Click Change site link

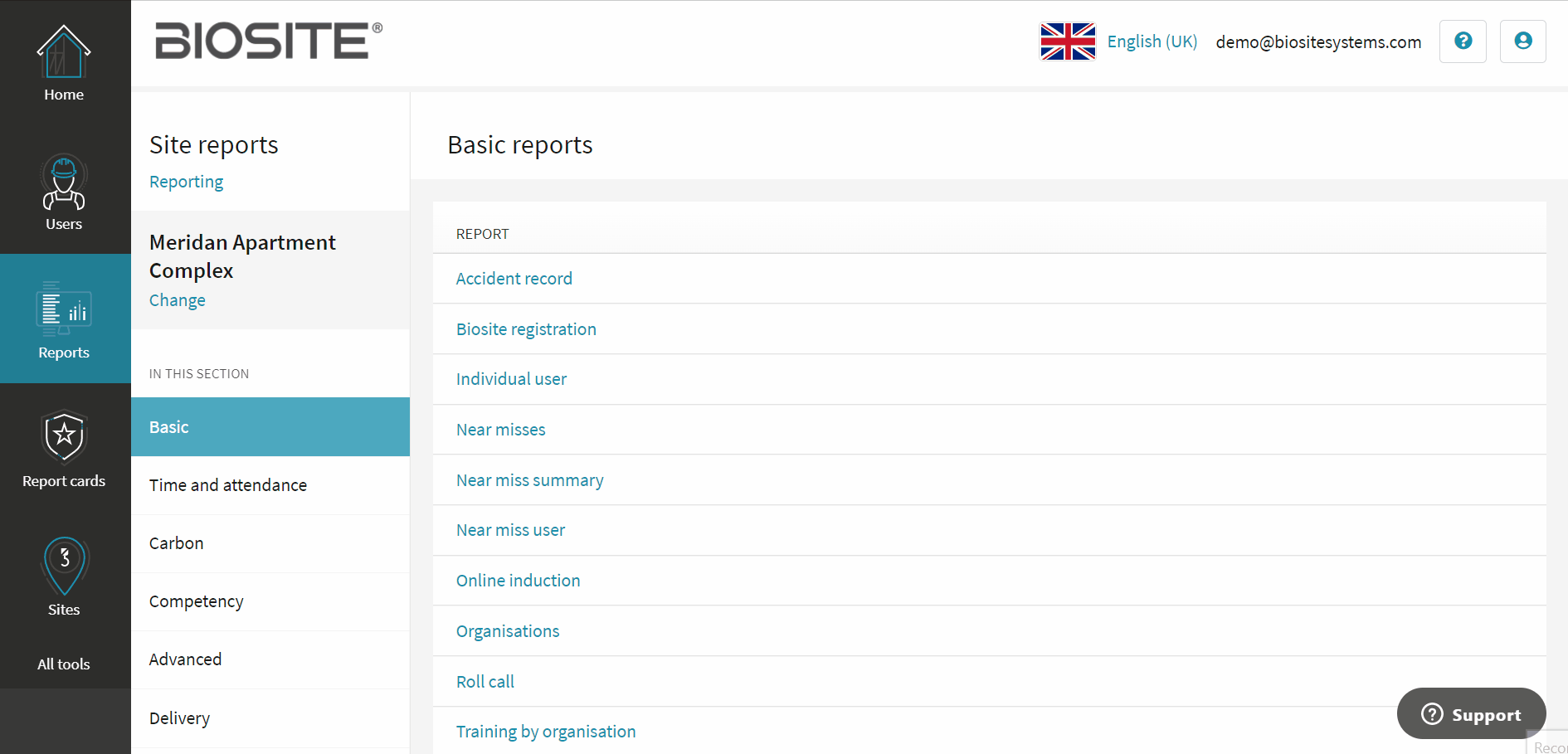click(178, 300)
